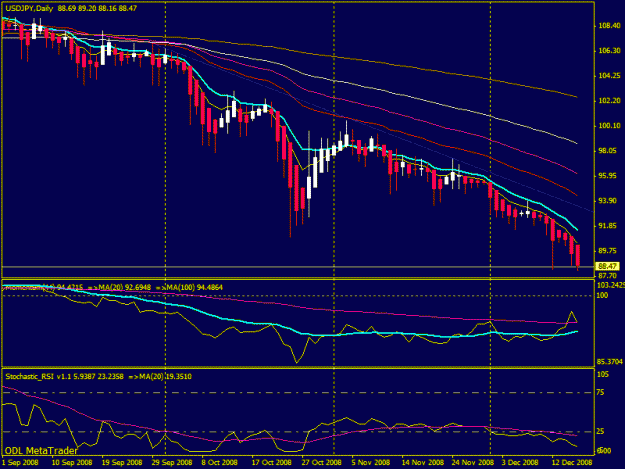Select the 27 Oct 2008 date label
Screen dimensions: 625x469
[x=321, y=463]
